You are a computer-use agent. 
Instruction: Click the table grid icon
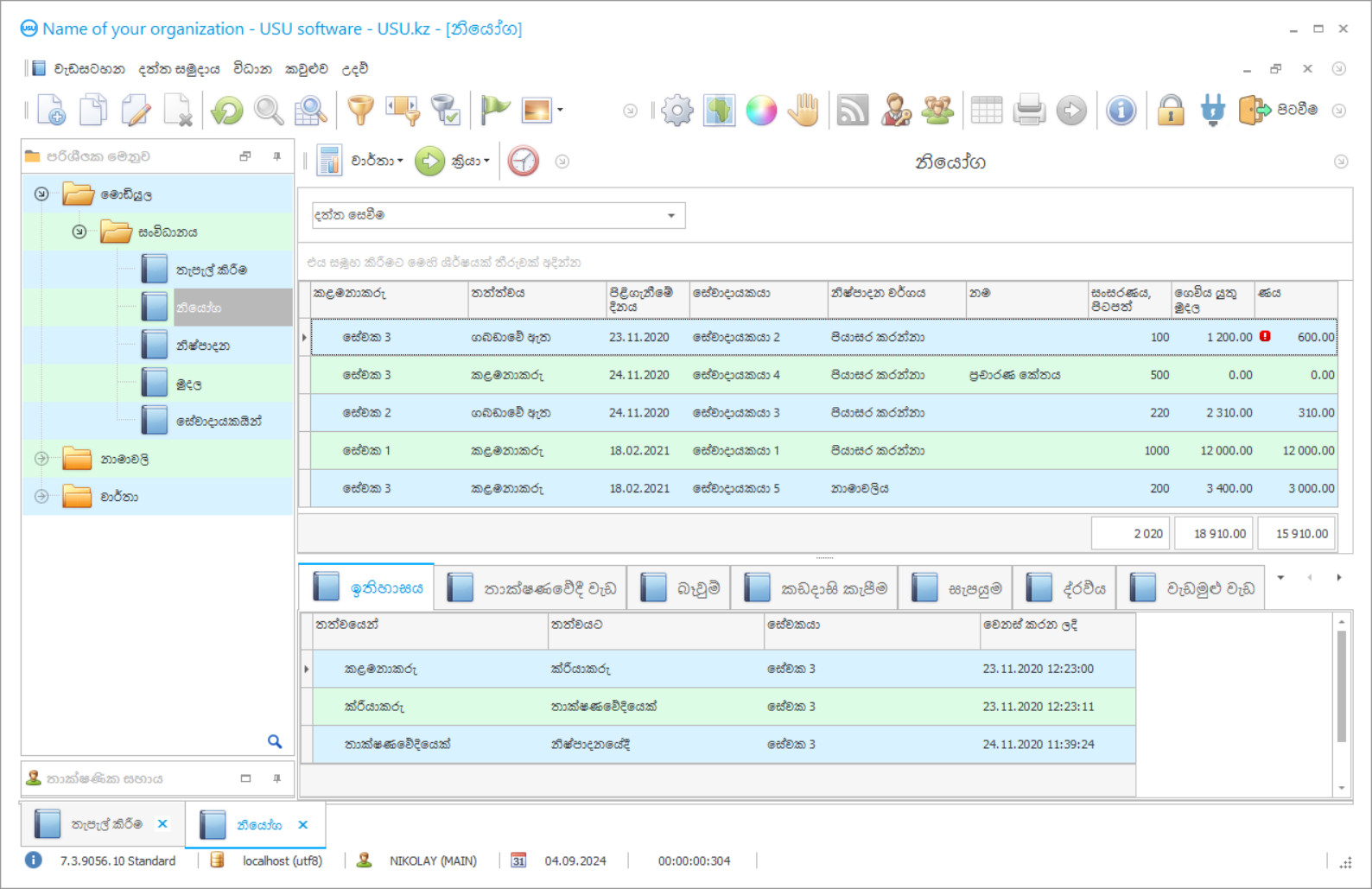click(x=987, y=111)
